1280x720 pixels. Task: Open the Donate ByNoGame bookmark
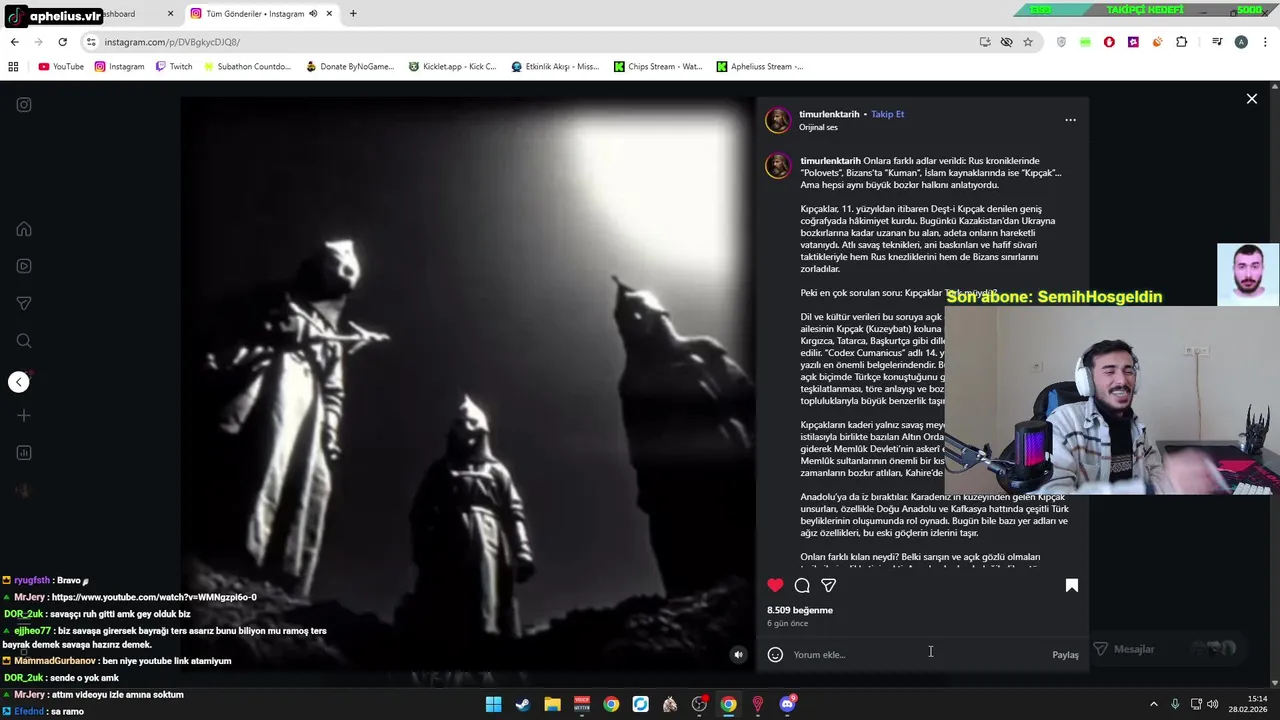350,67
